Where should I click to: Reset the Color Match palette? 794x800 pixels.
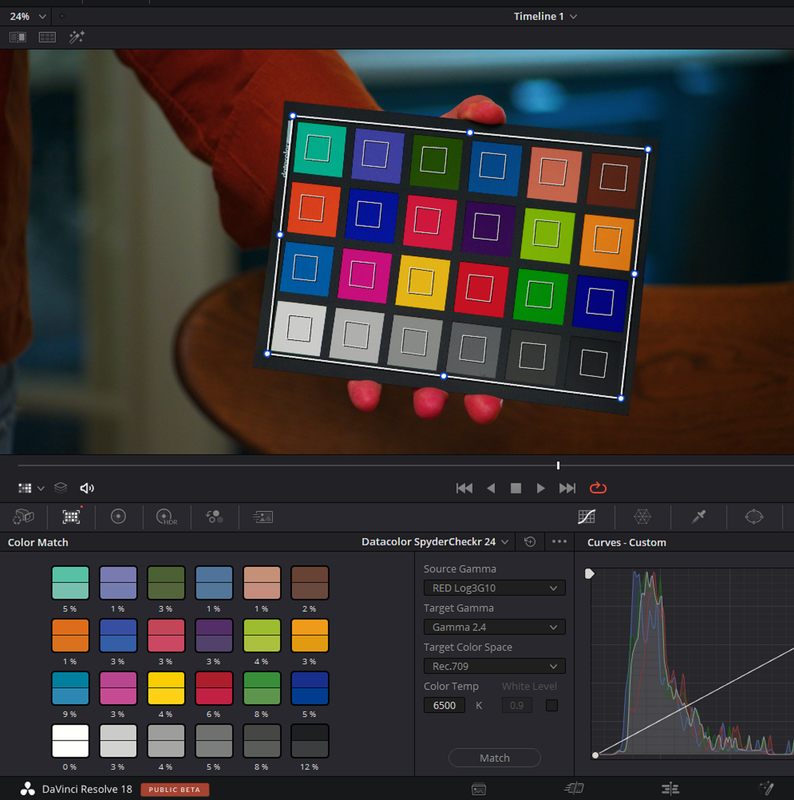(x=530, y=542)
